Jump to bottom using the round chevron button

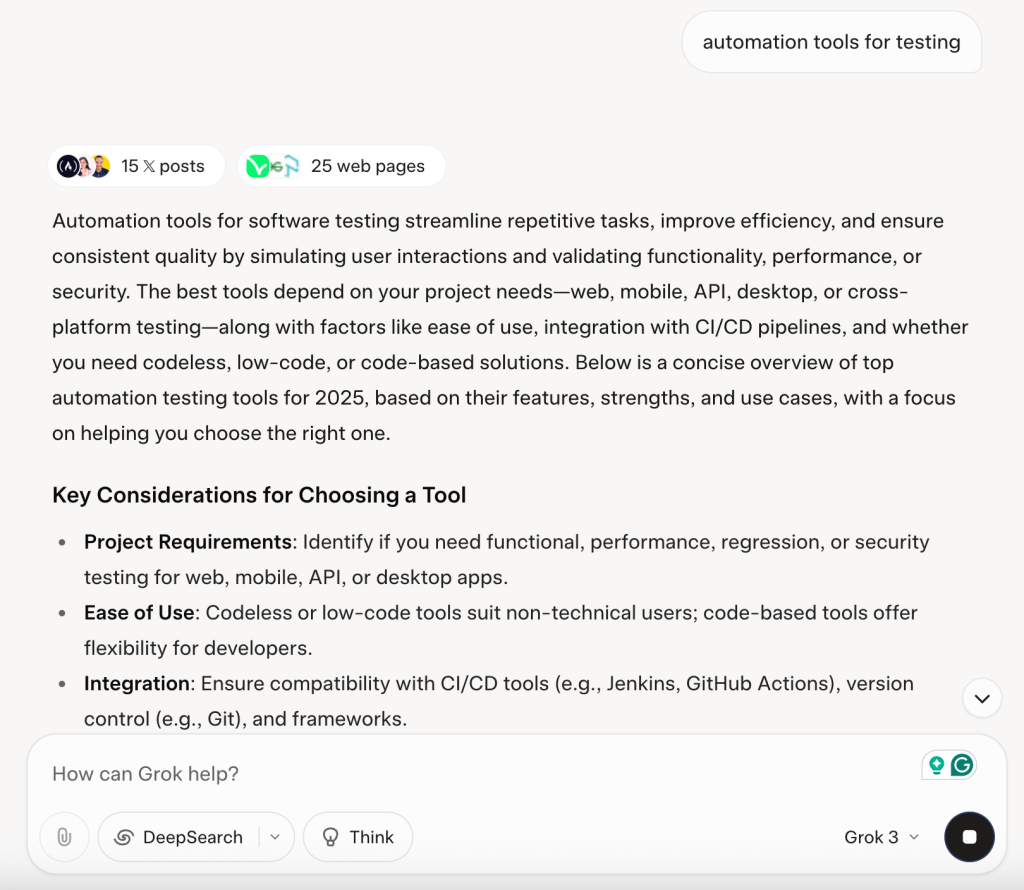pyautogui.click(x=982, y=699)
